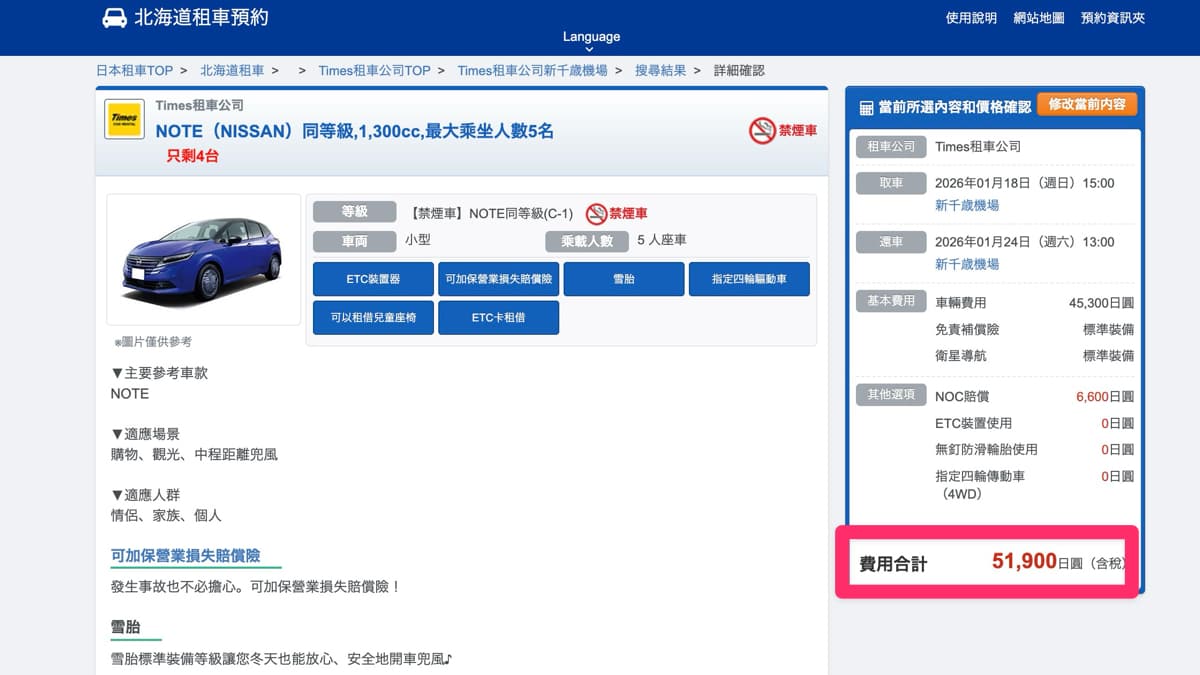
Task: Click the car logo icon in header
Action: click(115, 18)
